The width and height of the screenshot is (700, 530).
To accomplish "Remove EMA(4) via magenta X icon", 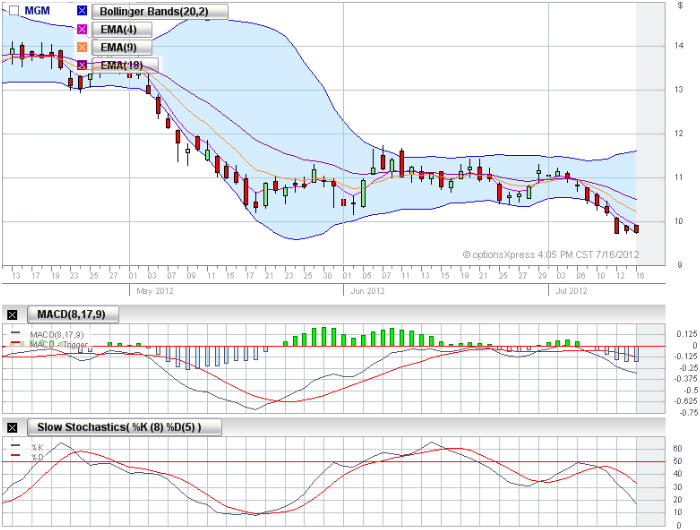I will pyautogui.click(x=82, y=29).
